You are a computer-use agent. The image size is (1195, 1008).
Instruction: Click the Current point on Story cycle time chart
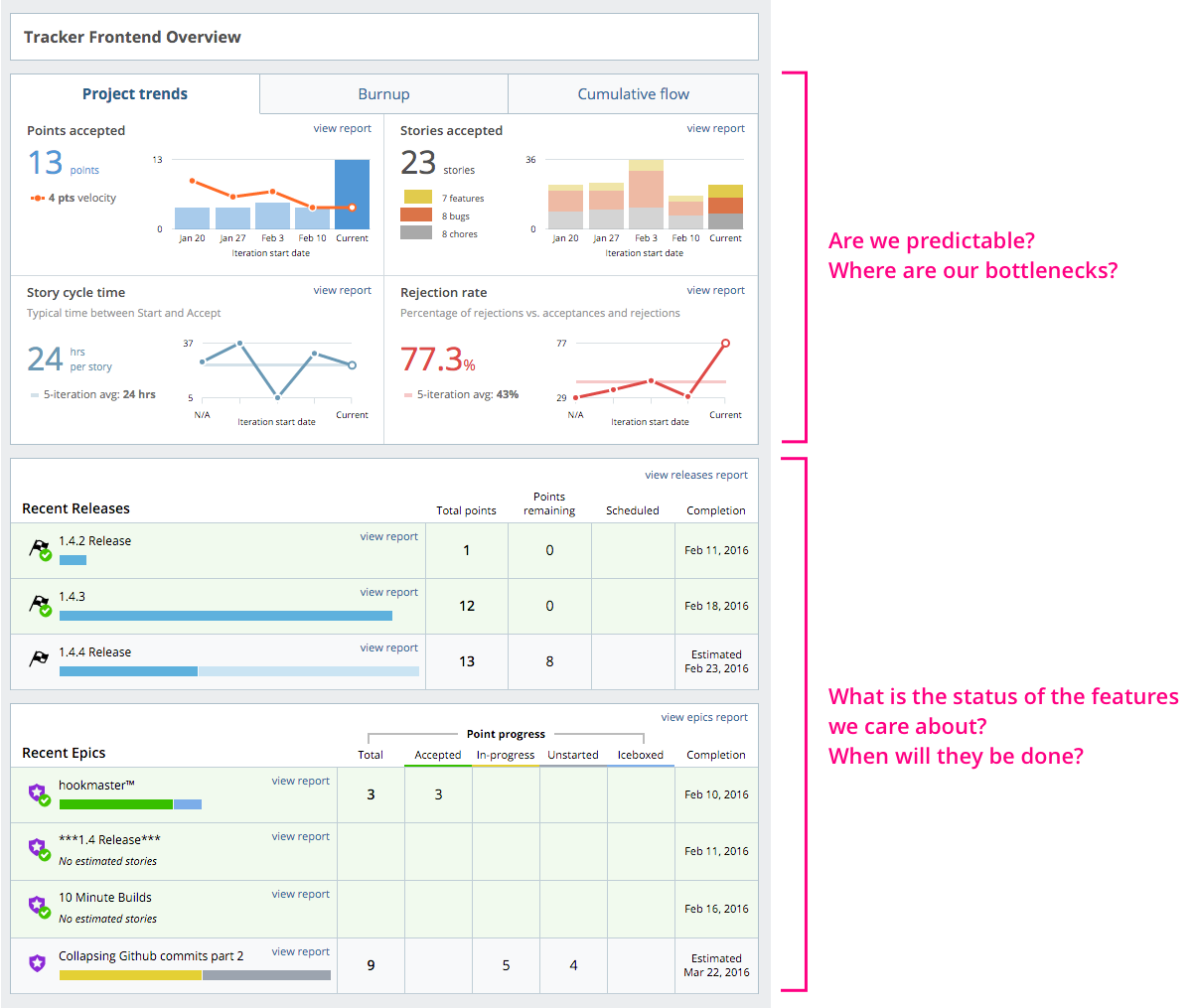tap(352, 365)
